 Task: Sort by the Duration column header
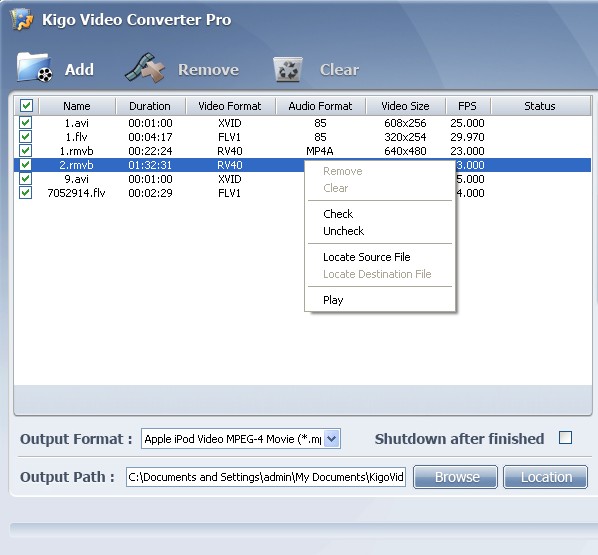[x=150, y=106]
